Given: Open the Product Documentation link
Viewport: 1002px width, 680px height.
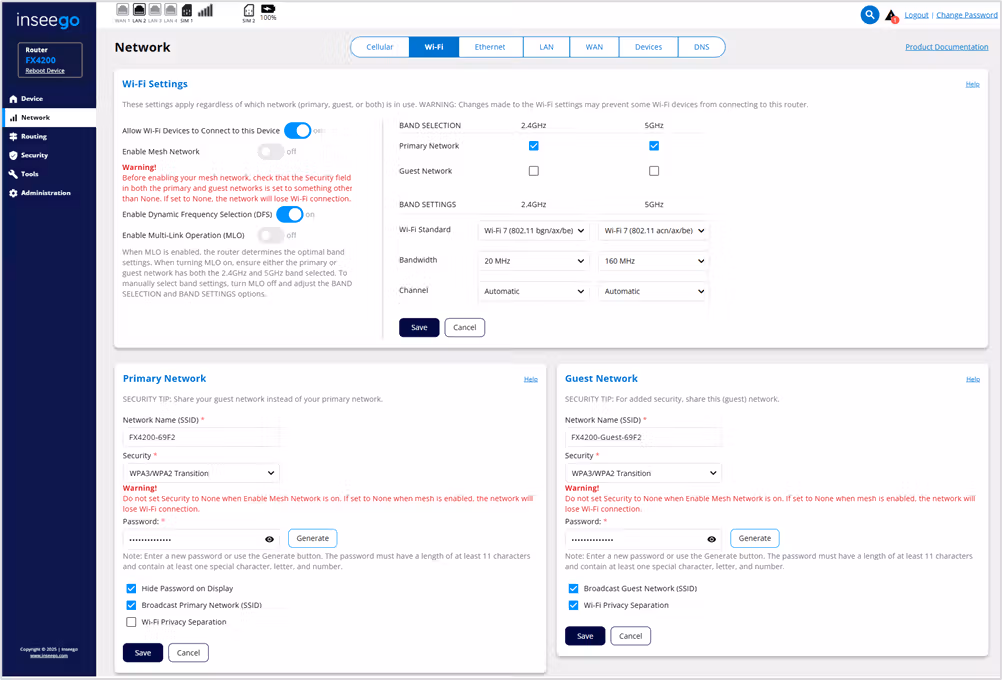Looking at the screenshot, I should (x=946, y=47).
